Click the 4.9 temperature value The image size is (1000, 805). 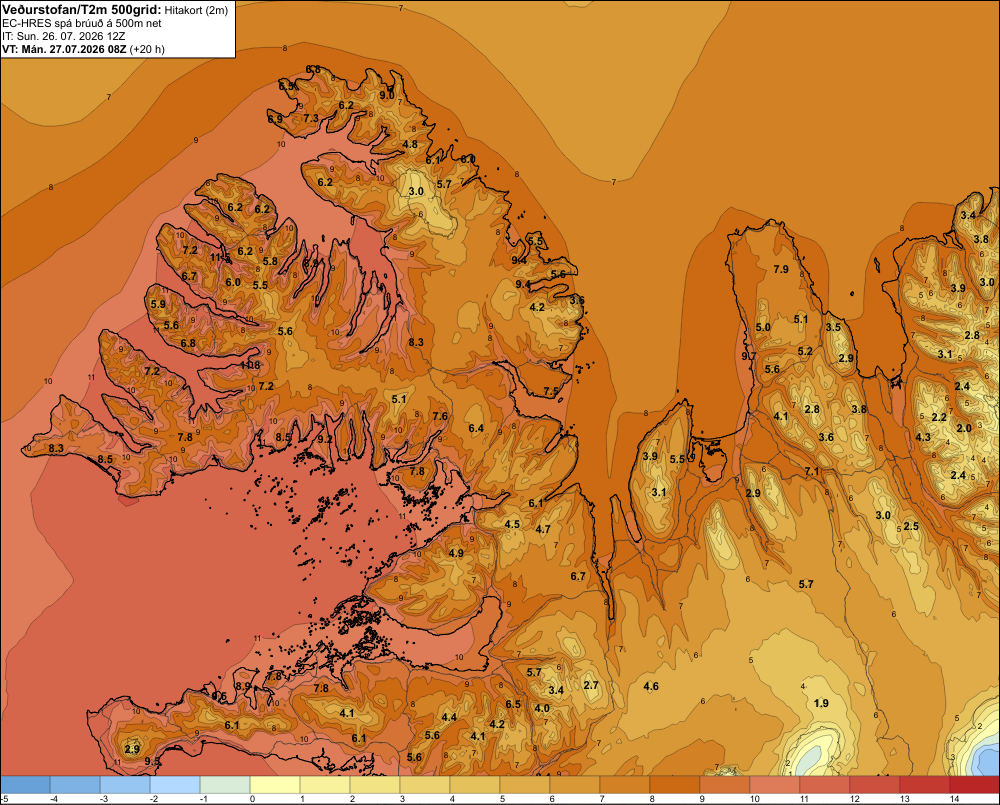[x=456, y=553]
